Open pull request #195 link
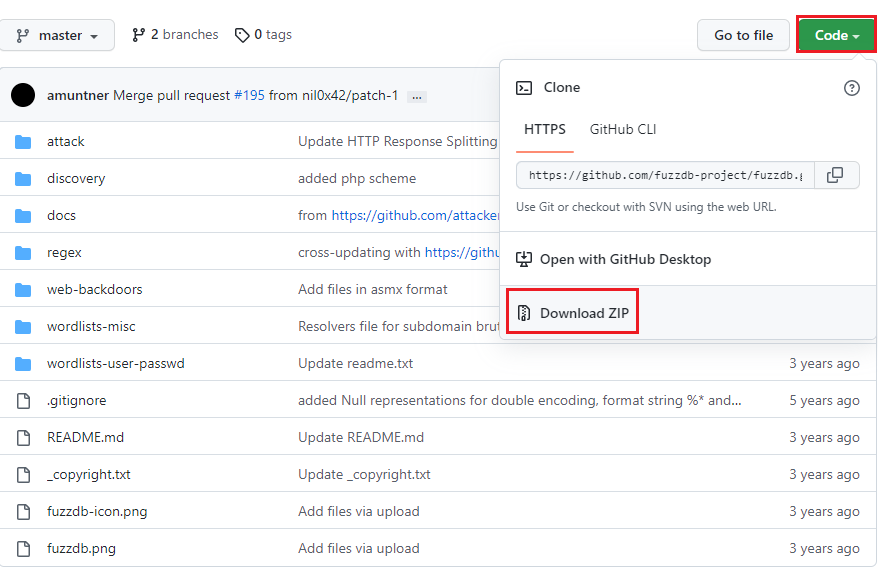The width and height of the screenshot is (878, 568). click(x=249, y=95)
